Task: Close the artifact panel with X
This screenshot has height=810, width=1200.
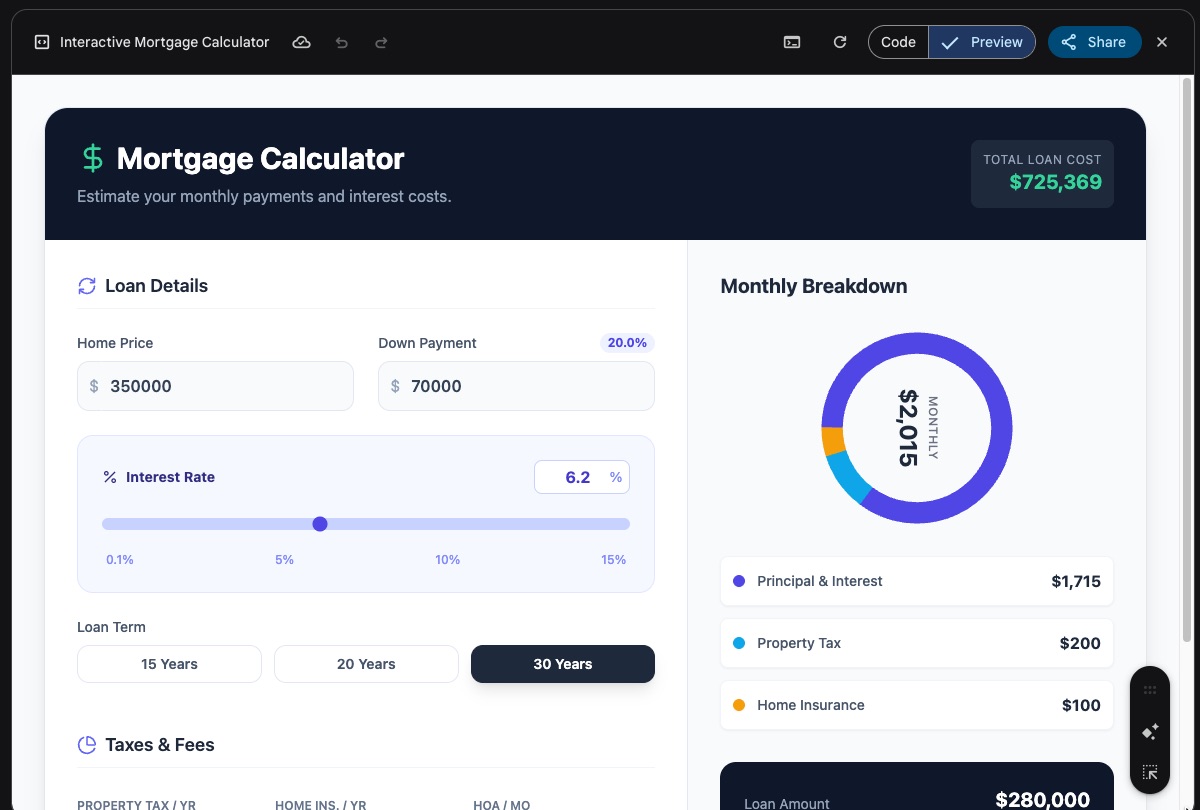Action: 1162,42
